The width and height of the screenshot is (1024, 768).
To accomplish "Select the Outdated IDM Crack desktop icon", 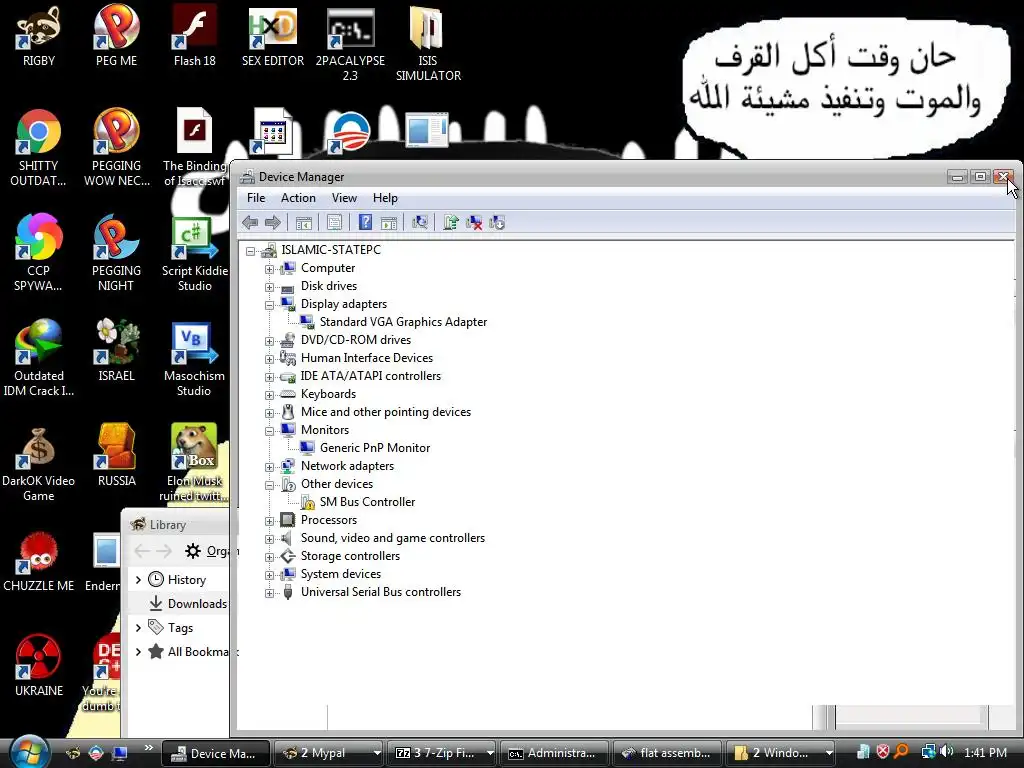I will tap(39, 359).
